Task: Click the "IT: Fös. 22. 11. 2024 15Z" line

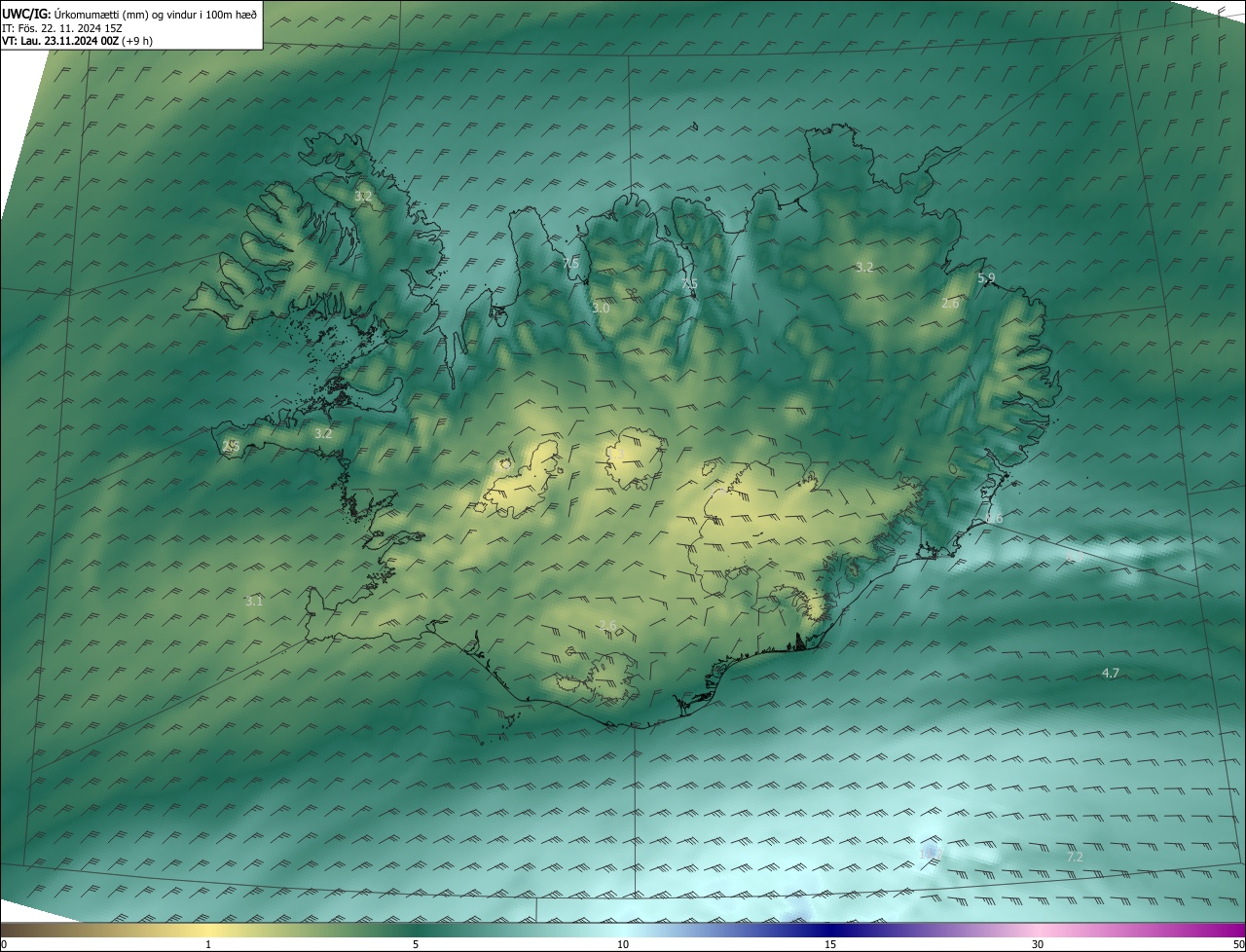Action: click(x=62, y=28)
